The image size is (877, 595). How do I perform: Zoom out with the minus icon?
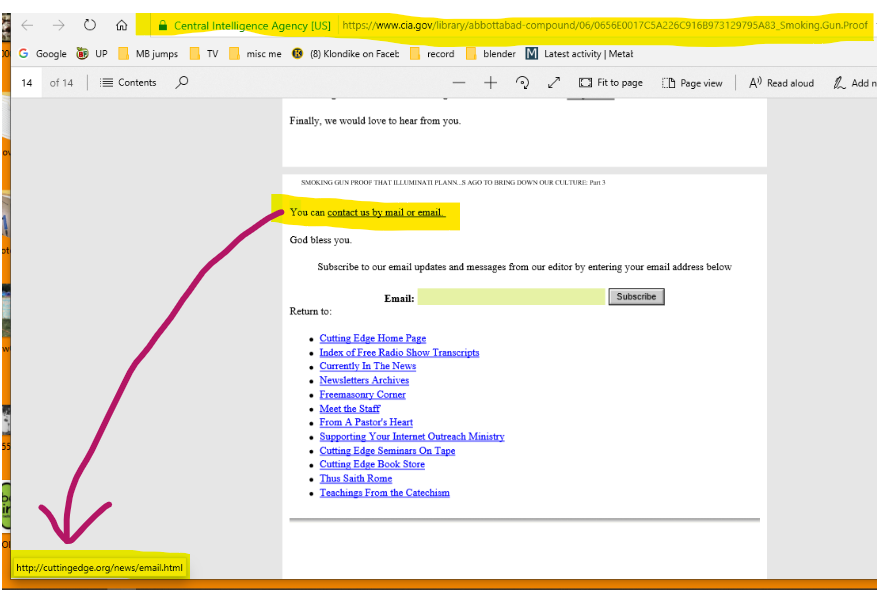click(x=459, y=83)
